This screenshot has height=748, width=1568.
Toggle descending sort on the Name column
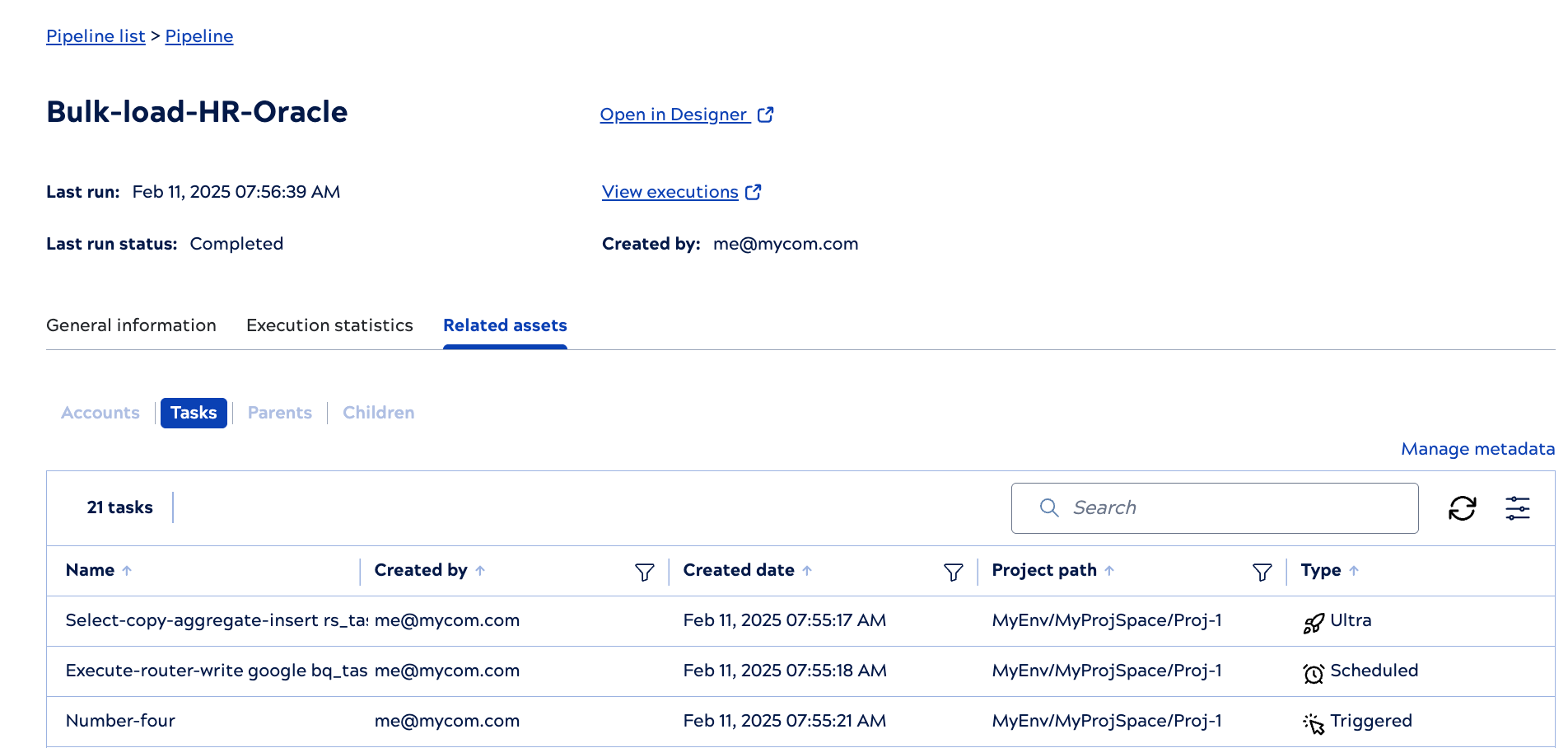click(x=128, y=569)
